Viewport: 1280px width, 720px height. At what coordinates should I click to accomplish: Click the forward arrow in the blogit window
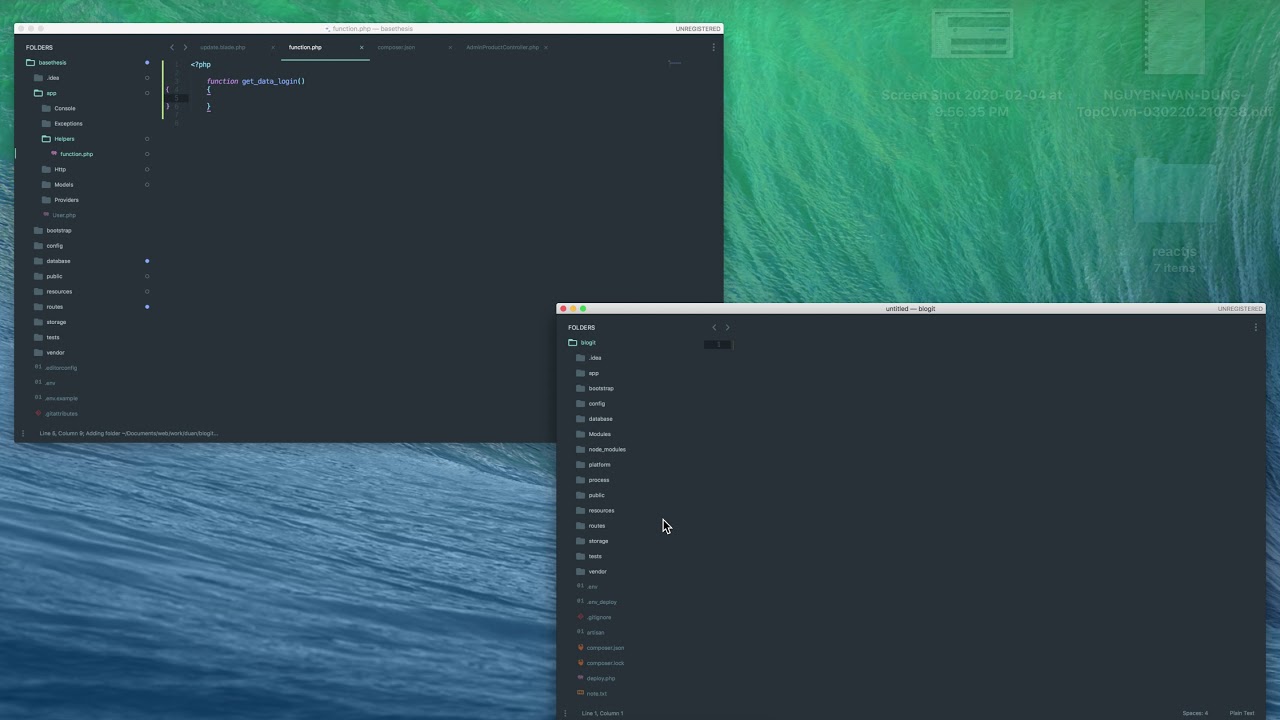click(727, 327)
